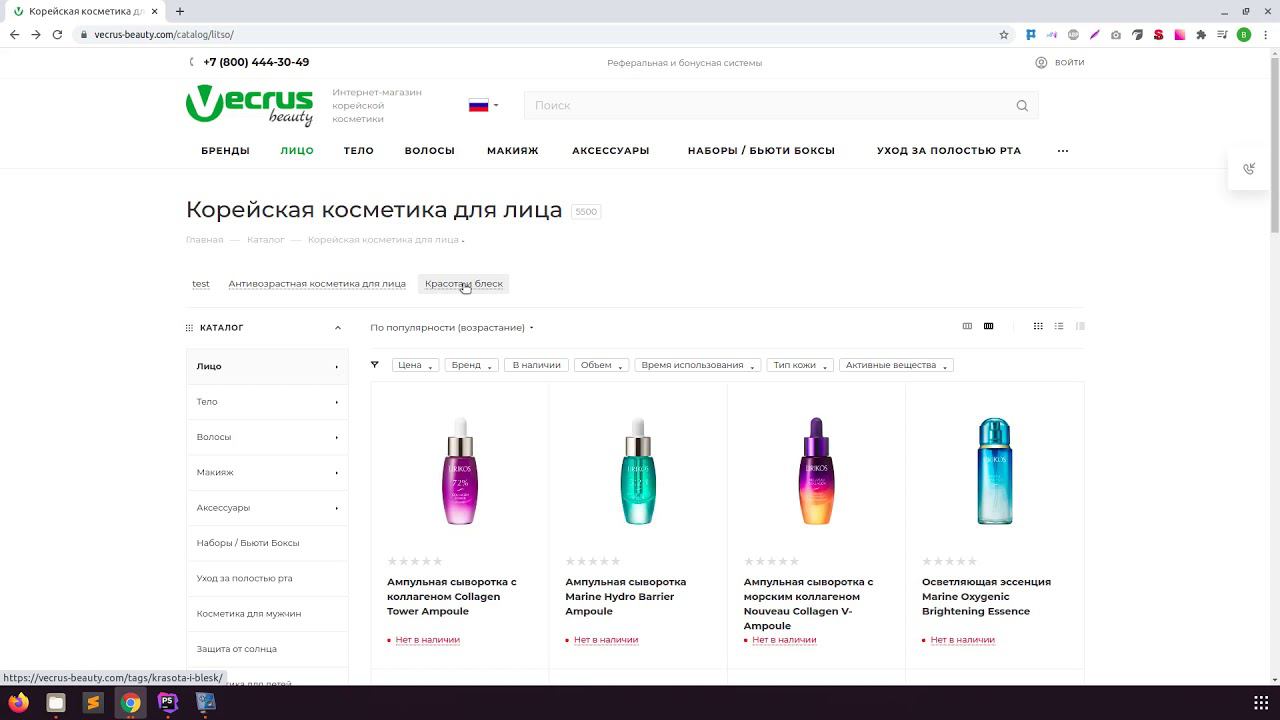Open the Активные вещества filter dropdown
Image resolution: width=1280 pixels, height=720 pixels.
(x=896, y=365)
